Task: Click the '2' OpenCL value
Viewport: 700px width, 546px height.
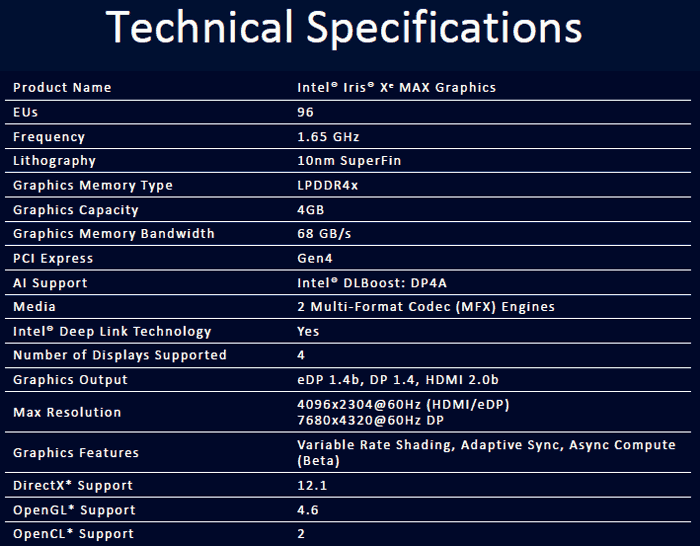Action: (x=301, y=534)
